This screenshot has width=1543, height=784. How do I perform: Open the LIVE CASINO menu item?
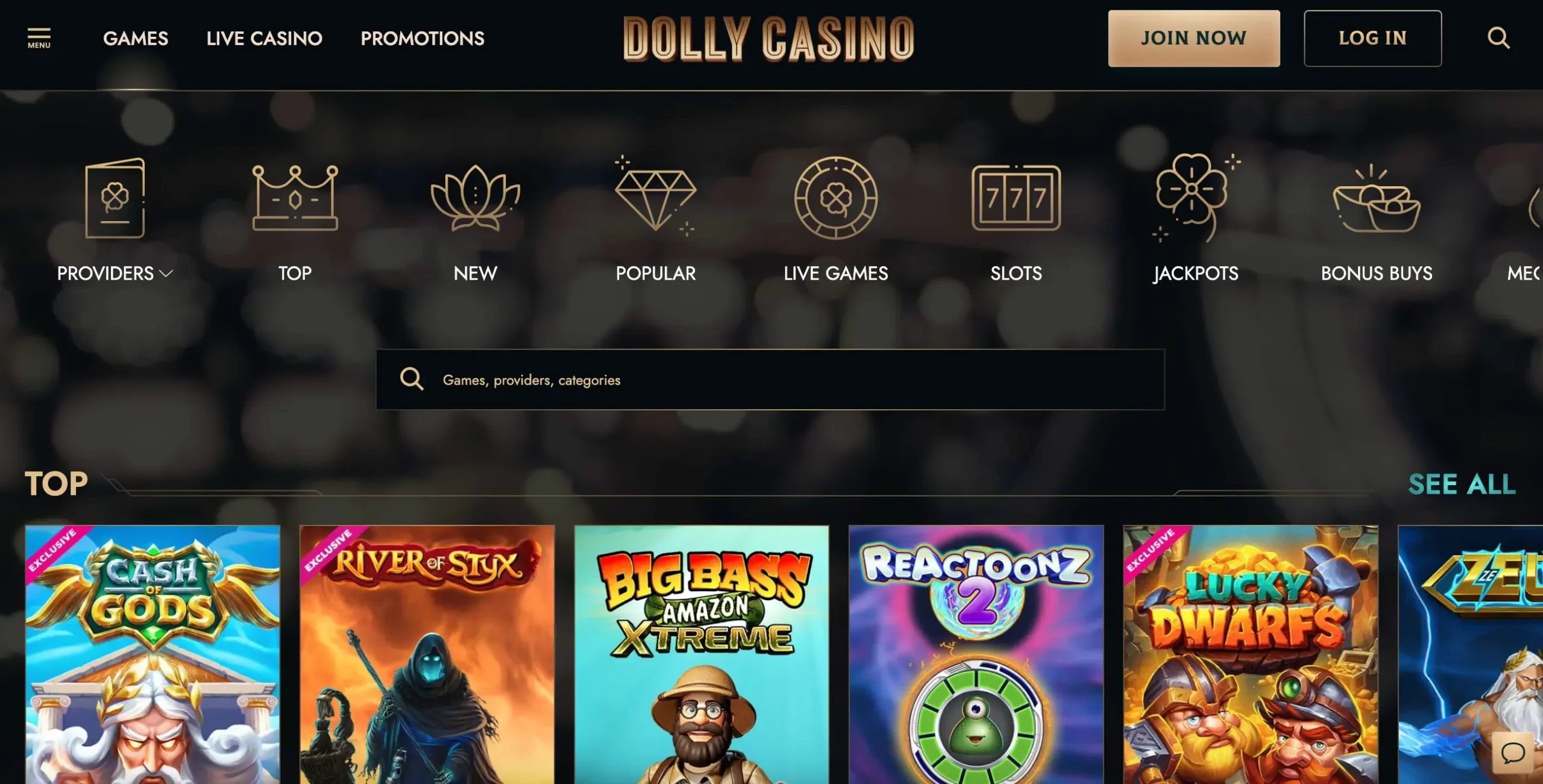tap(265, 39)
